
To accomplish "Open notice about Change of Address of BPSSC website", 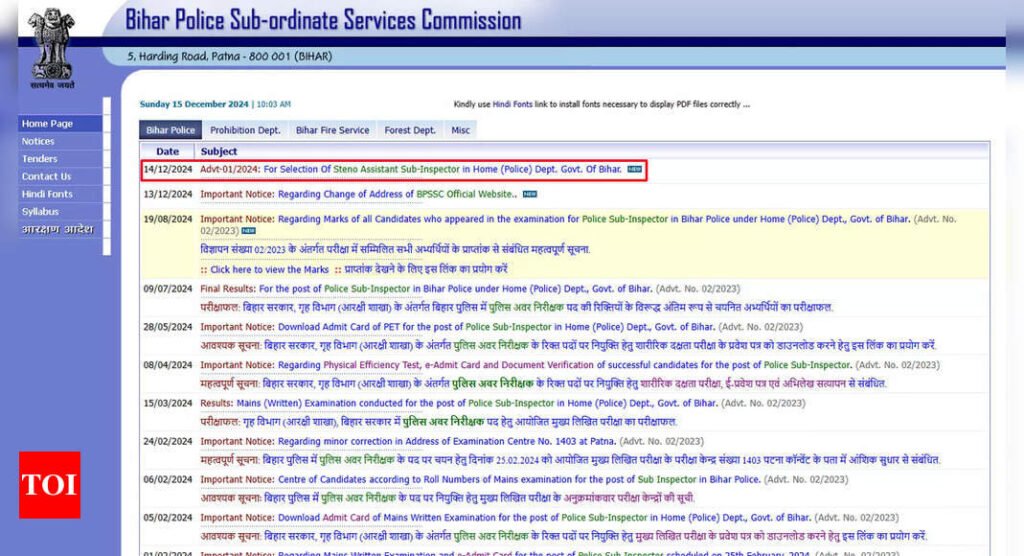I will [x=359, y=194].
